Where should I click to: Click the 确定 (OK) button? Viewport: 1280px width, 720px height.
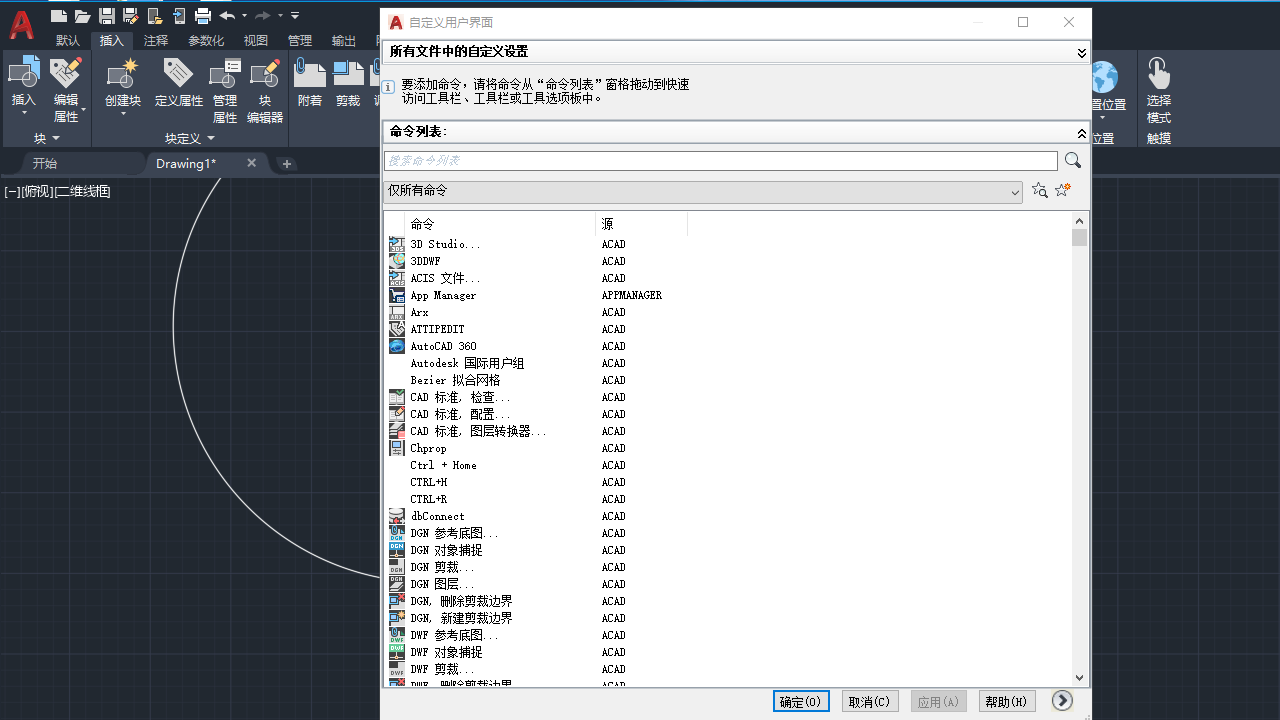click(800, 701)
